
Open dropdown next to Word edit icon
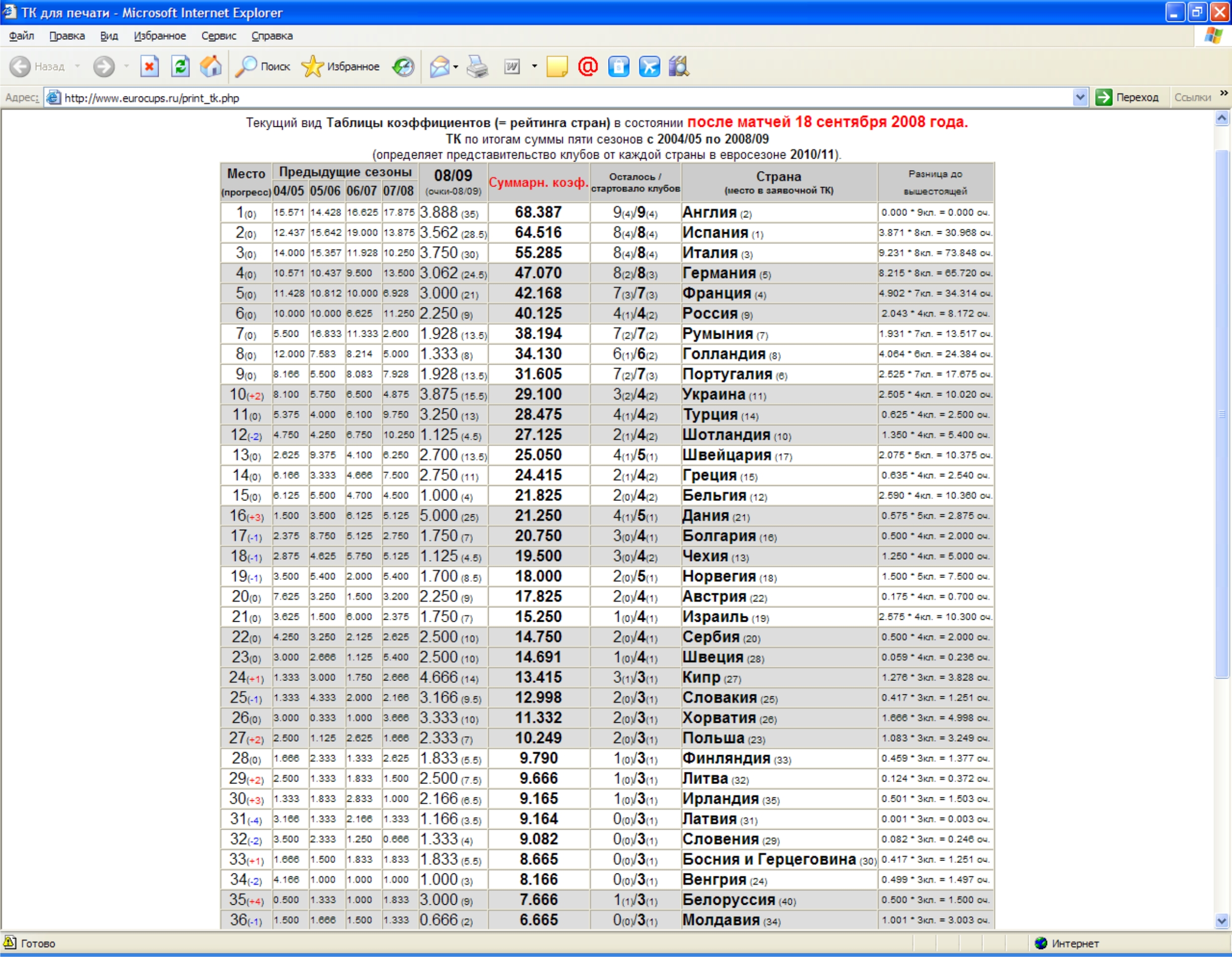tap(534, 67)
